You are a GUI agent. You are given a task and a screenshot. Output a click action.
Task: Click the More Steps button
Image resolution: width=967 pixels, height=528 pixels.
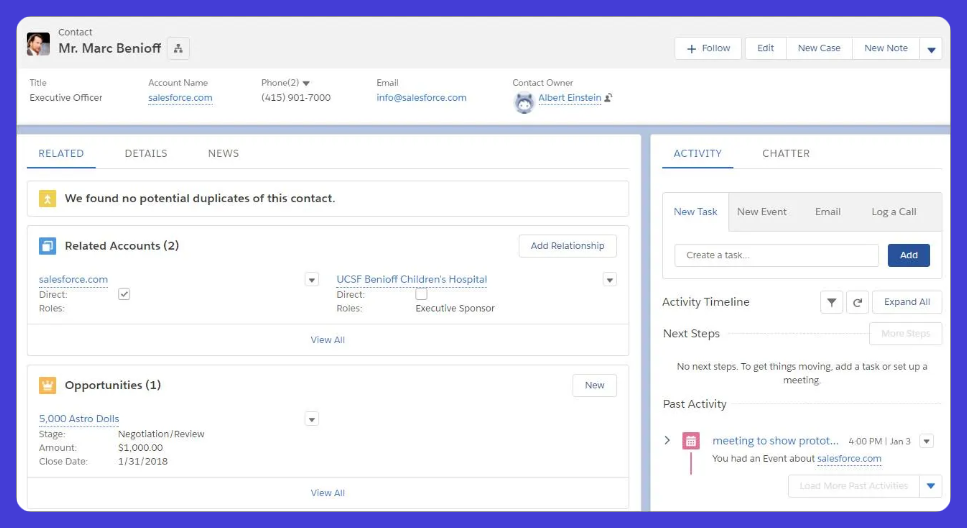tap(905, 334)
